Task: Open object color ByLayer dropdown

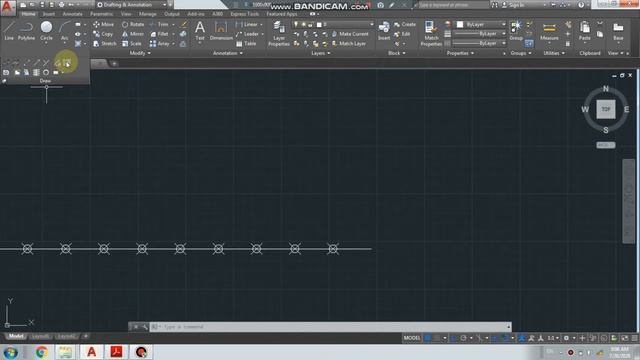Action: 481,24
